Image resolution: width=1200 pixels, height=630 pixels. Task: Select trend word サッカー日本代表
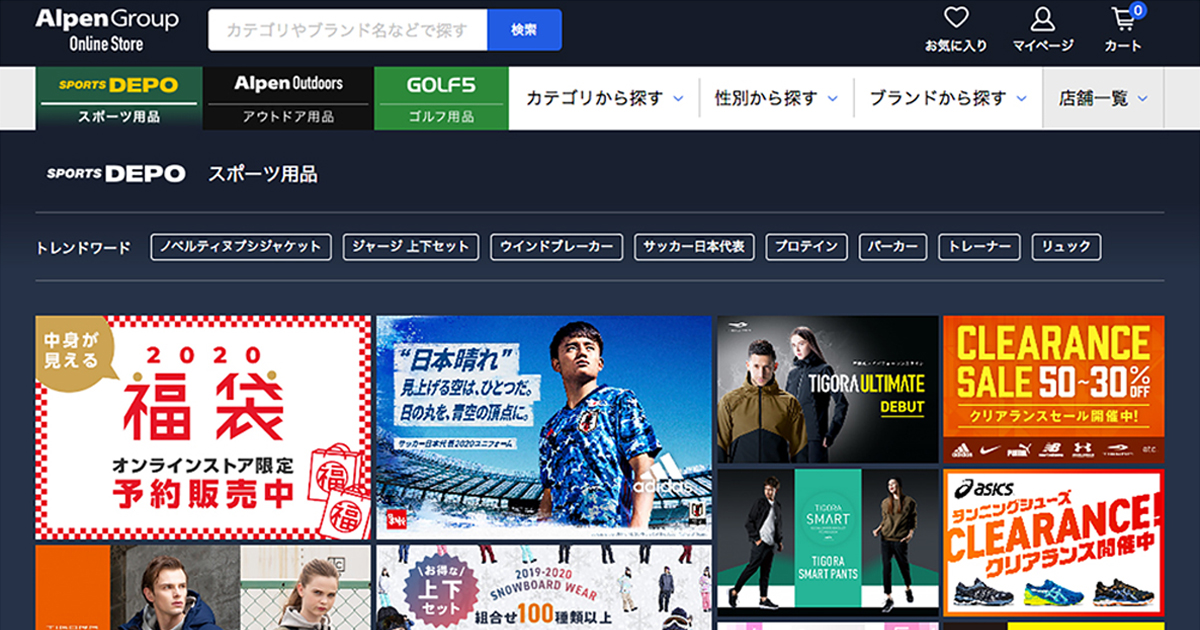coord(695,247)
